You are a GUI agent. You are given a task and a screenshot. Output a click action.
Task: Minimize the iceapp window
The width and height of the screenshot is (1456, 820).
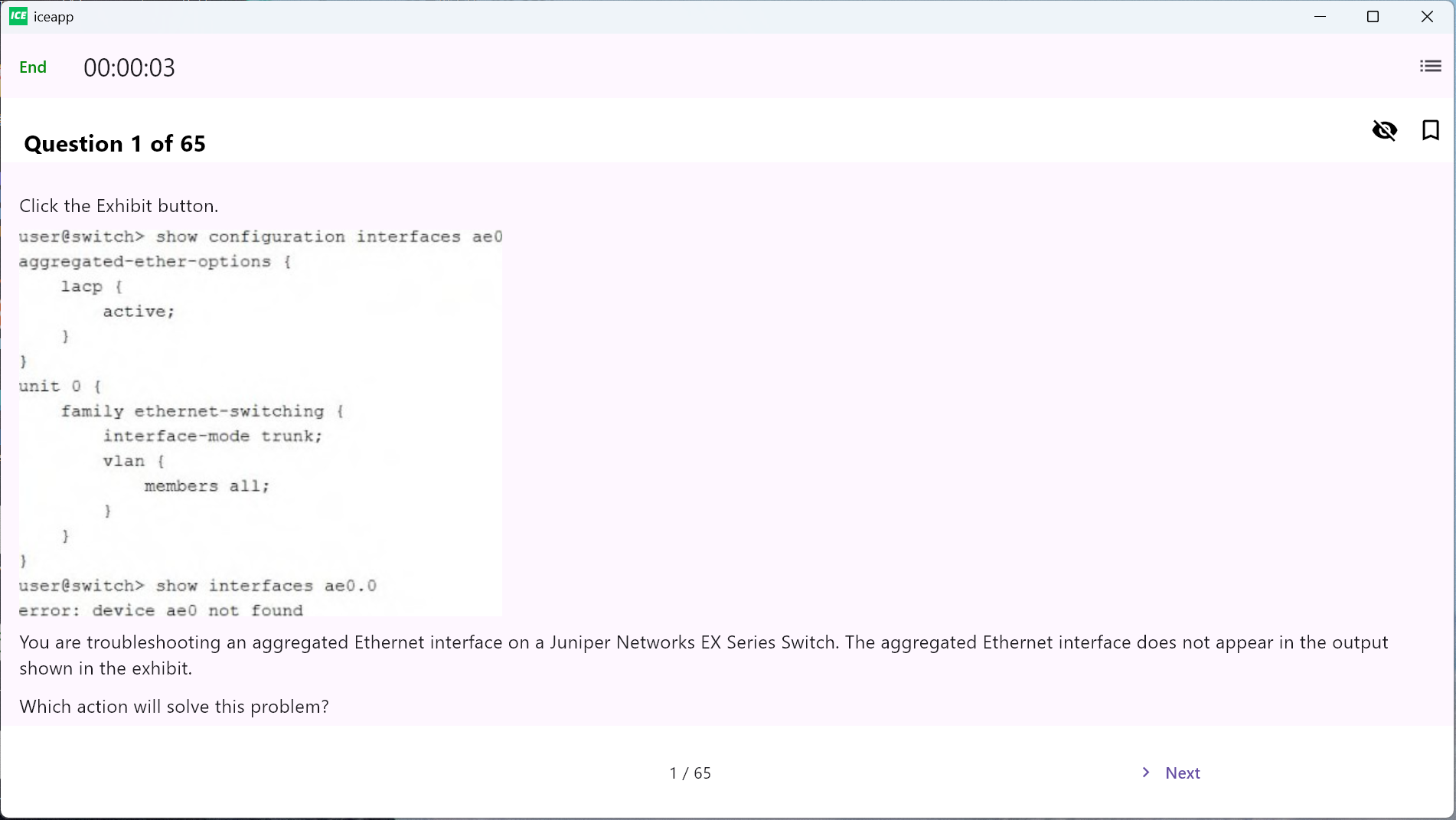[x=1320, y=17]
